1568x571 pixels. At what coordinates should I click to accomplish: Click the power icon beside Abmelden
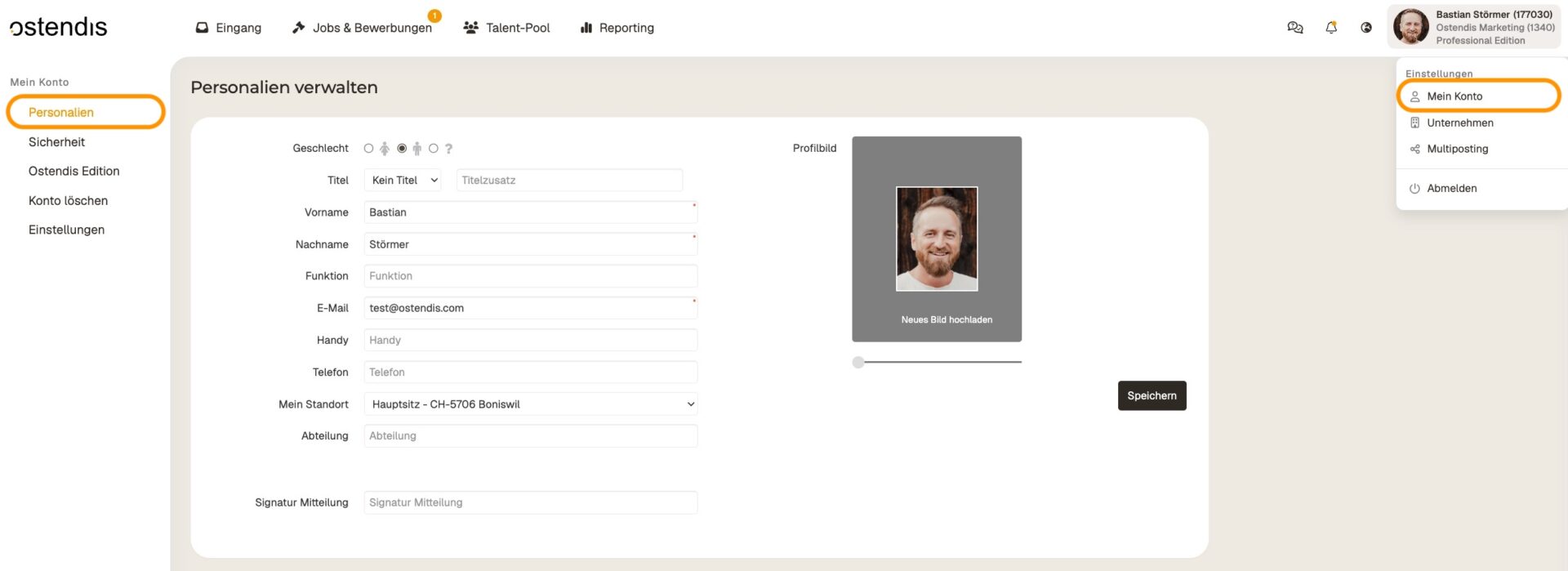click(x=1414, y=189)
